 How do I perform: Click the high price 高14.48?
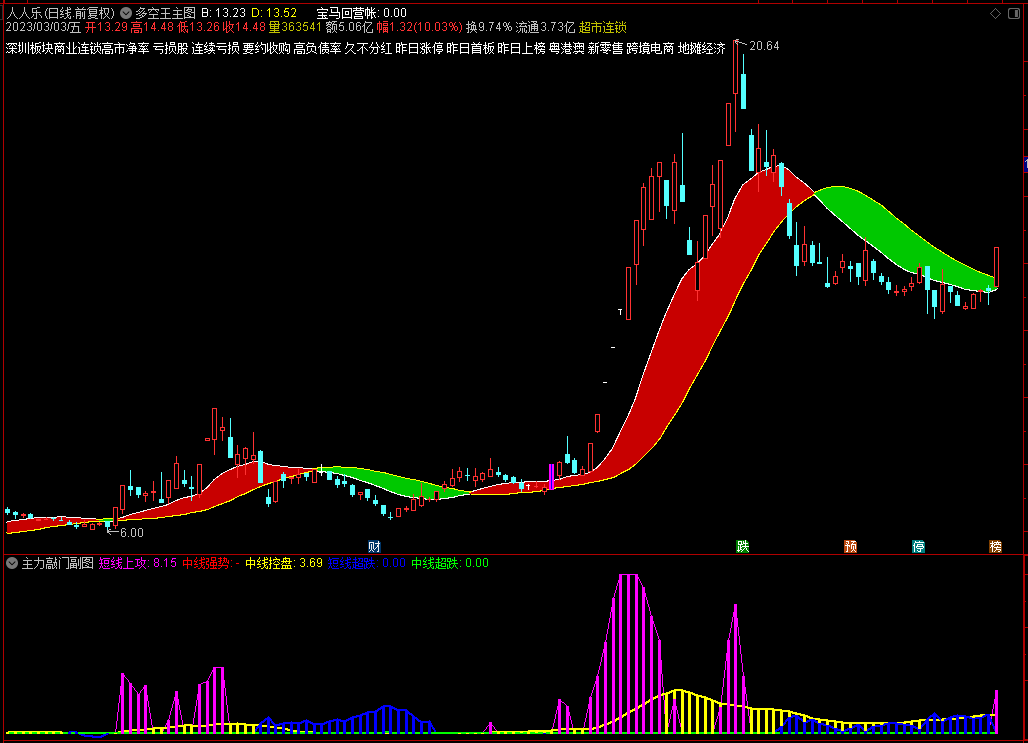tap(152, 28)
